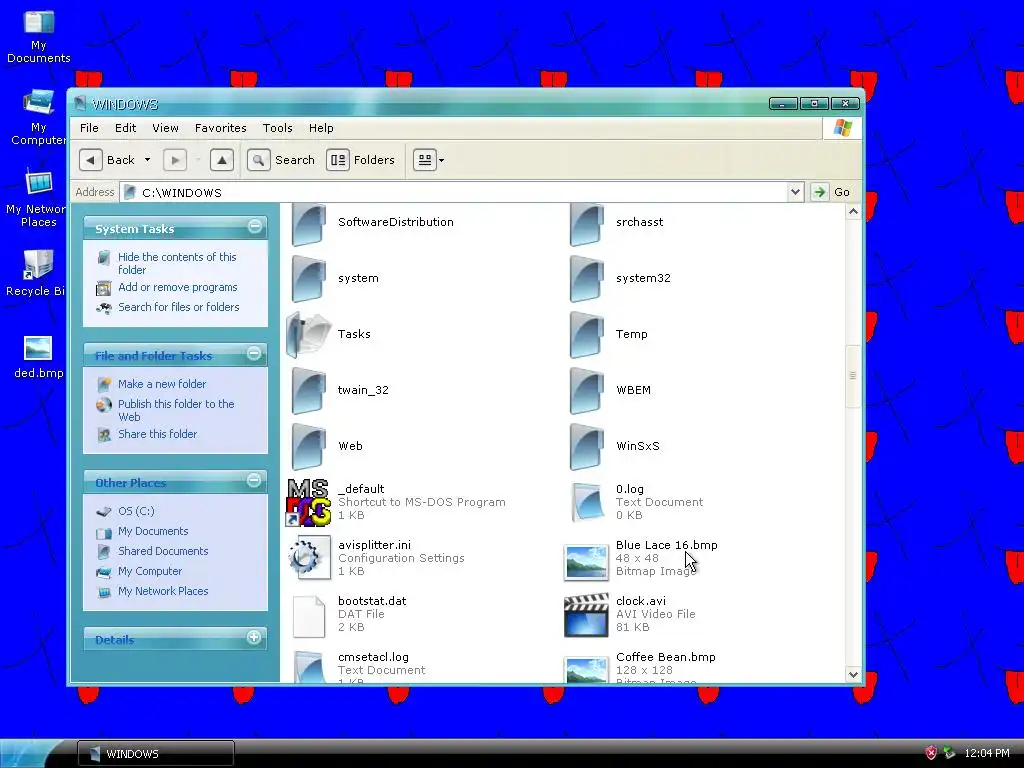Open the View menu

(165, 128)
